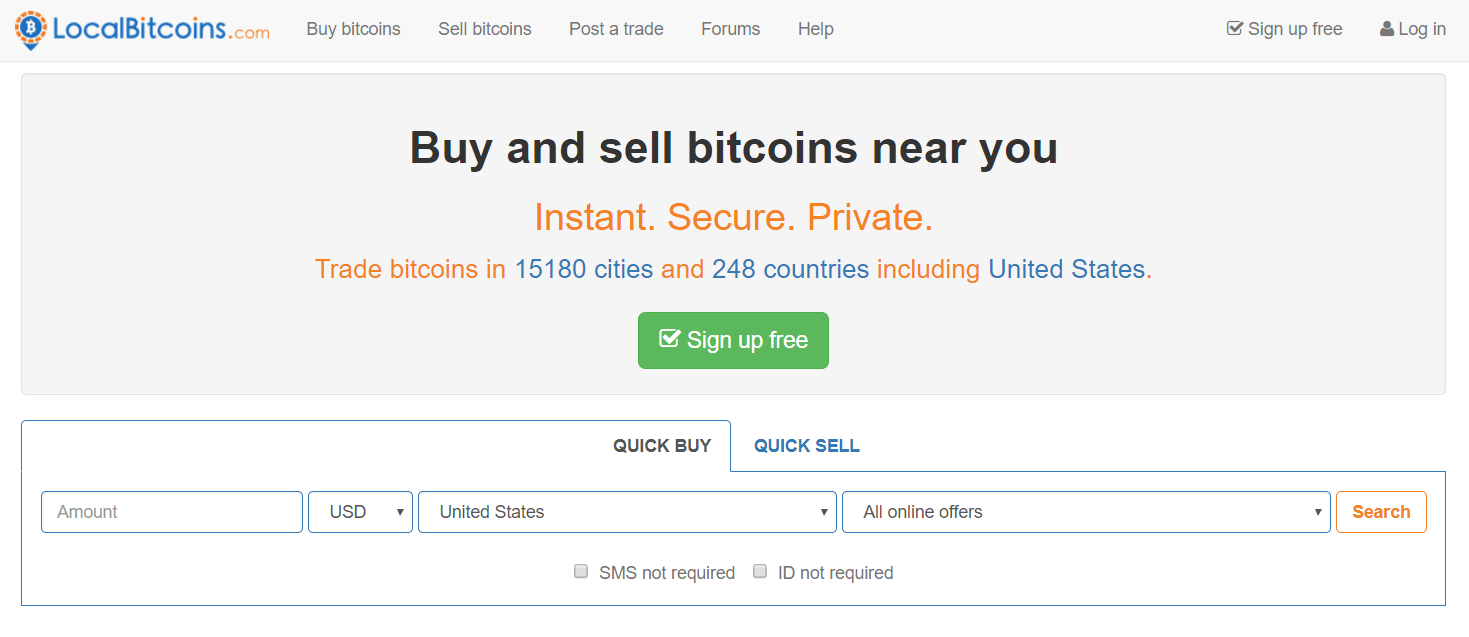Open Post a trade page
The width and height of the screenshot is (1469, 637).
coord(616,29)
